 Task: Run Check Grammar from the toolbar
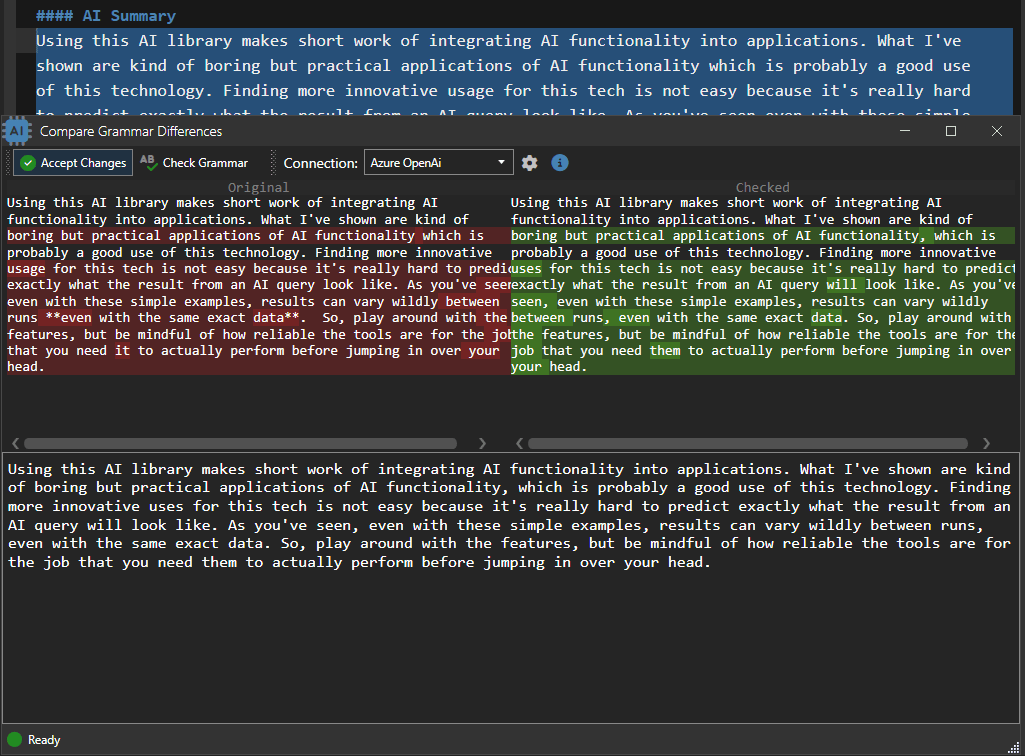tap(194, 163)
